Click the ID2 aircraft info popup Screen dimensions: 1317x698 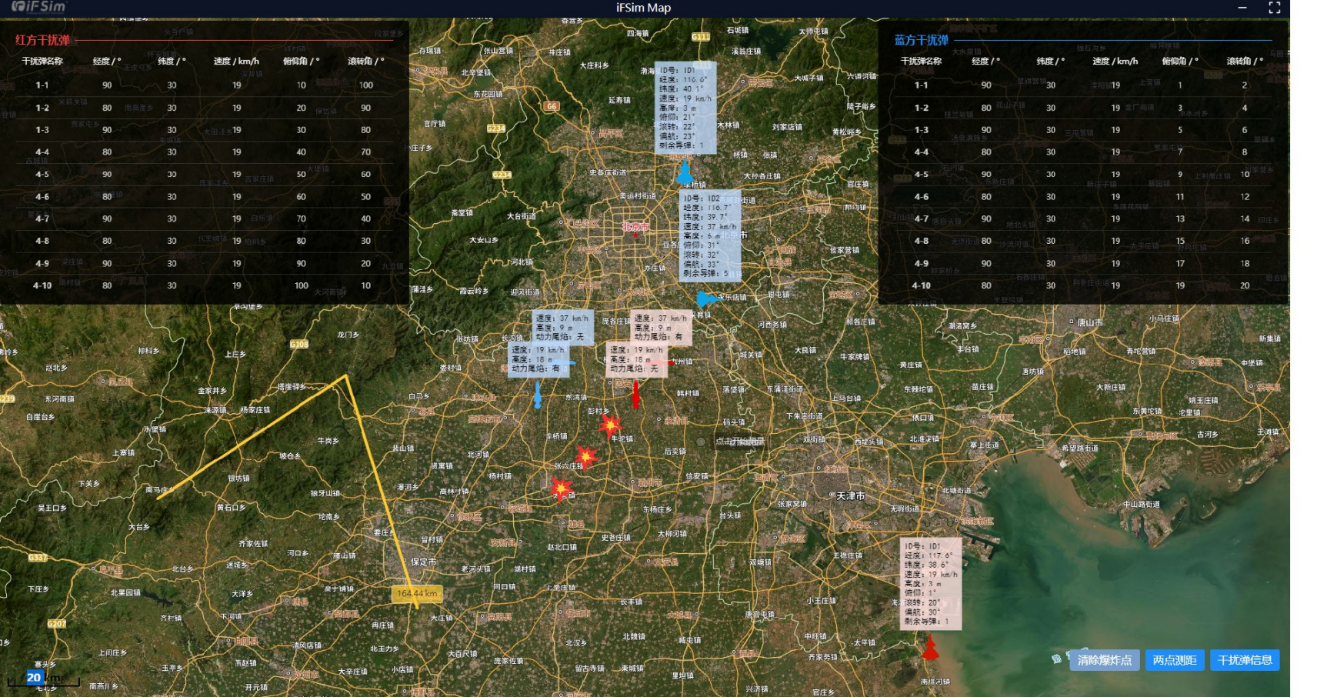click(711, 236)
